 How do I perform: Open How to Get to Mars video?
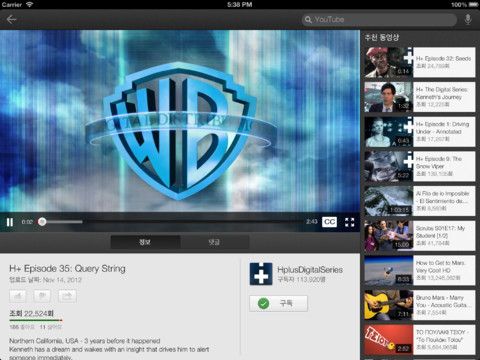click(x=420, y=270)
